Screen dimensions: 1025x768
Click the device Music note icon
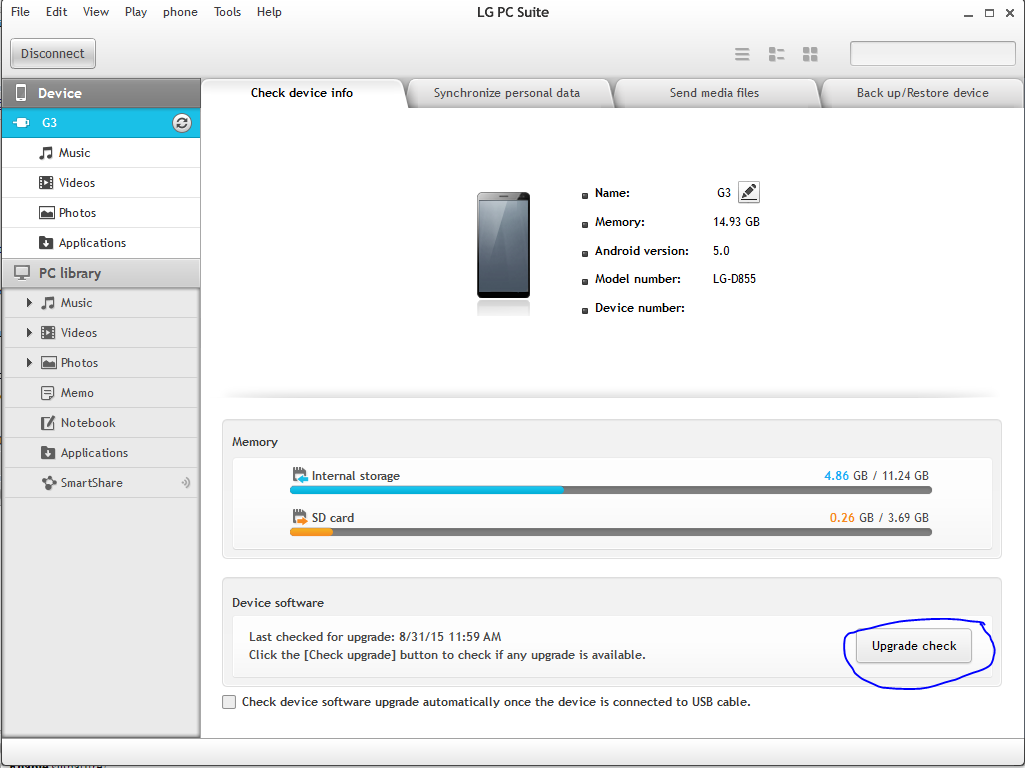point(46,153)
